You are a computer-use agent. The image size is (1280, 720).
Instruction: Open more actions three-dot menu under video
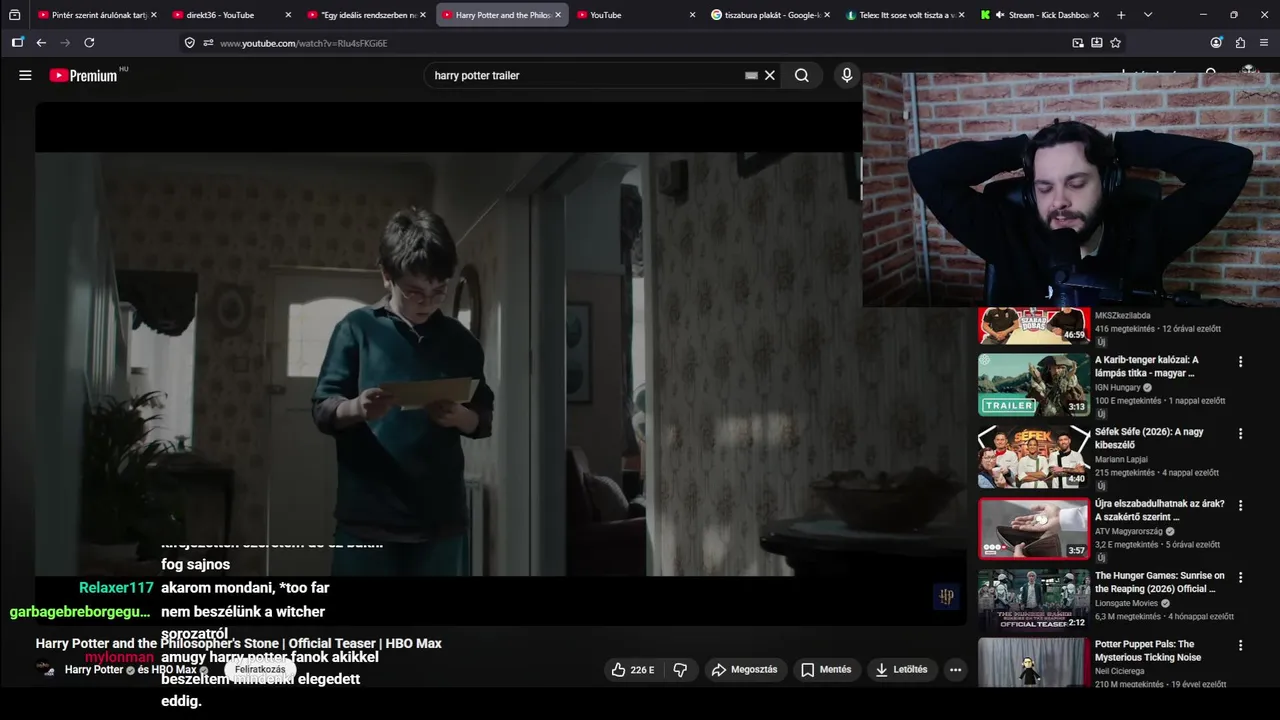tap(956, 670)
